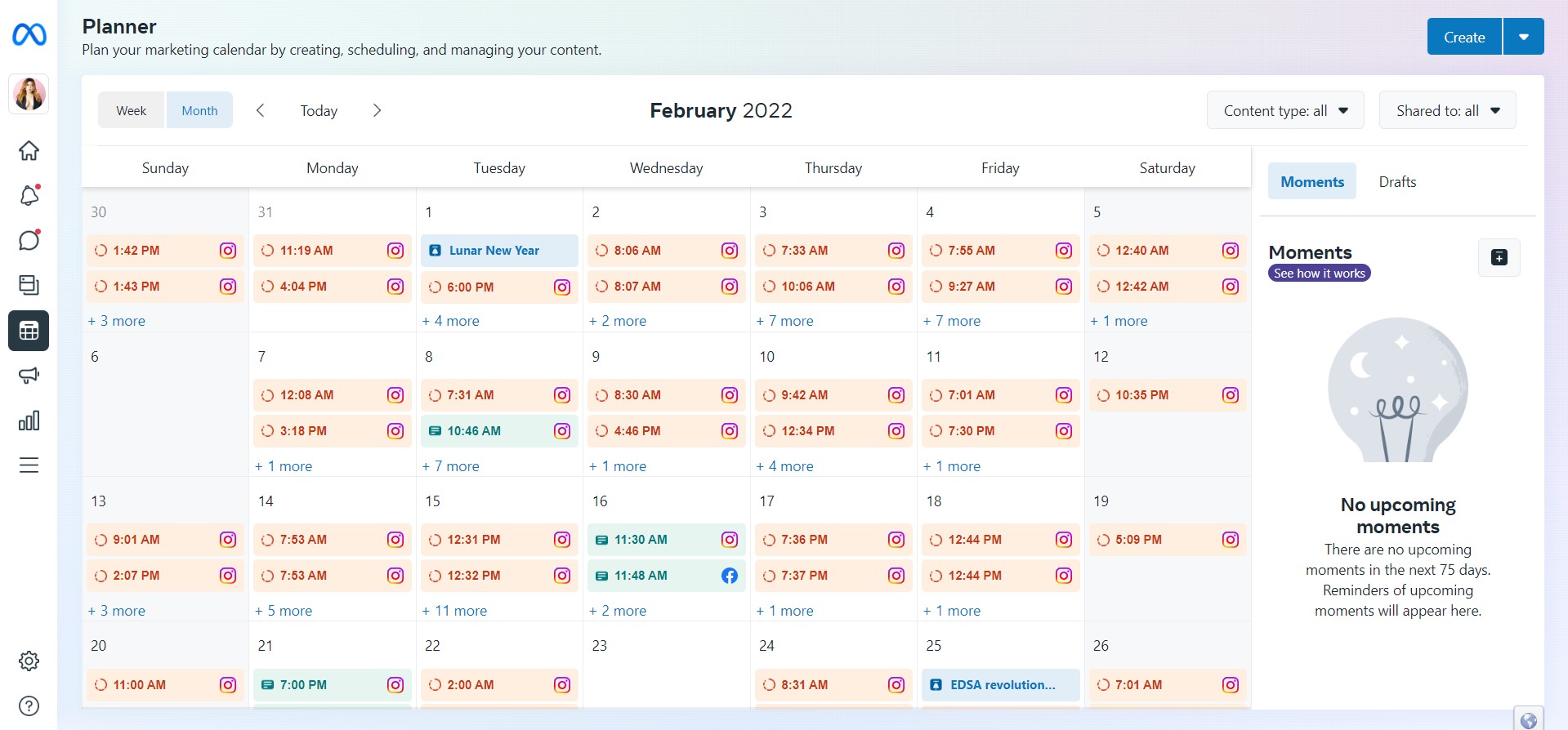The image size is (1568, 730).
Task: Expand + 5 more on February 14
Action: tap(284, 611)
